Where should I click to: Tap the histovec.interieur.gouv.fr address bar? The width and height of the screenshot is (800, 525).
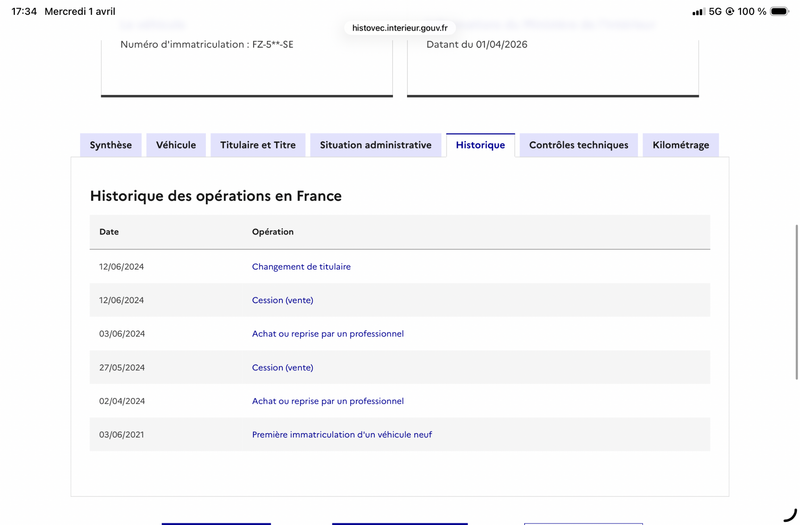[399, 28]
